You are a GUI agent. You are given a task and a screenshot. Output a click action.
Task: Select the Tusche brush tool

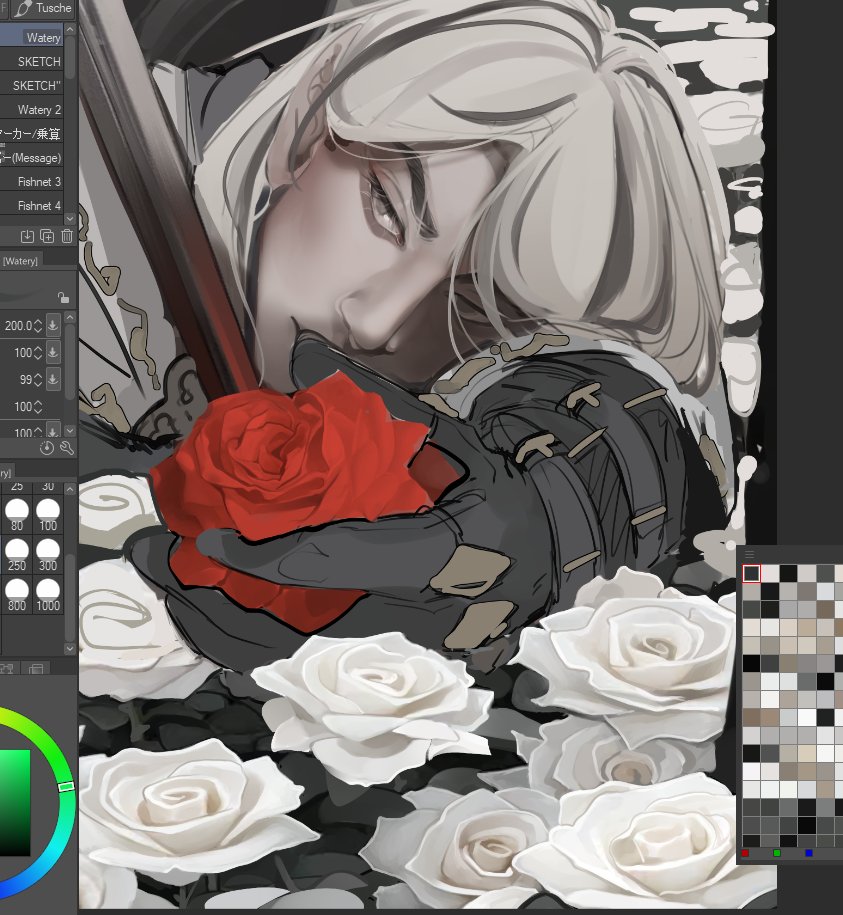click(45, 9)
